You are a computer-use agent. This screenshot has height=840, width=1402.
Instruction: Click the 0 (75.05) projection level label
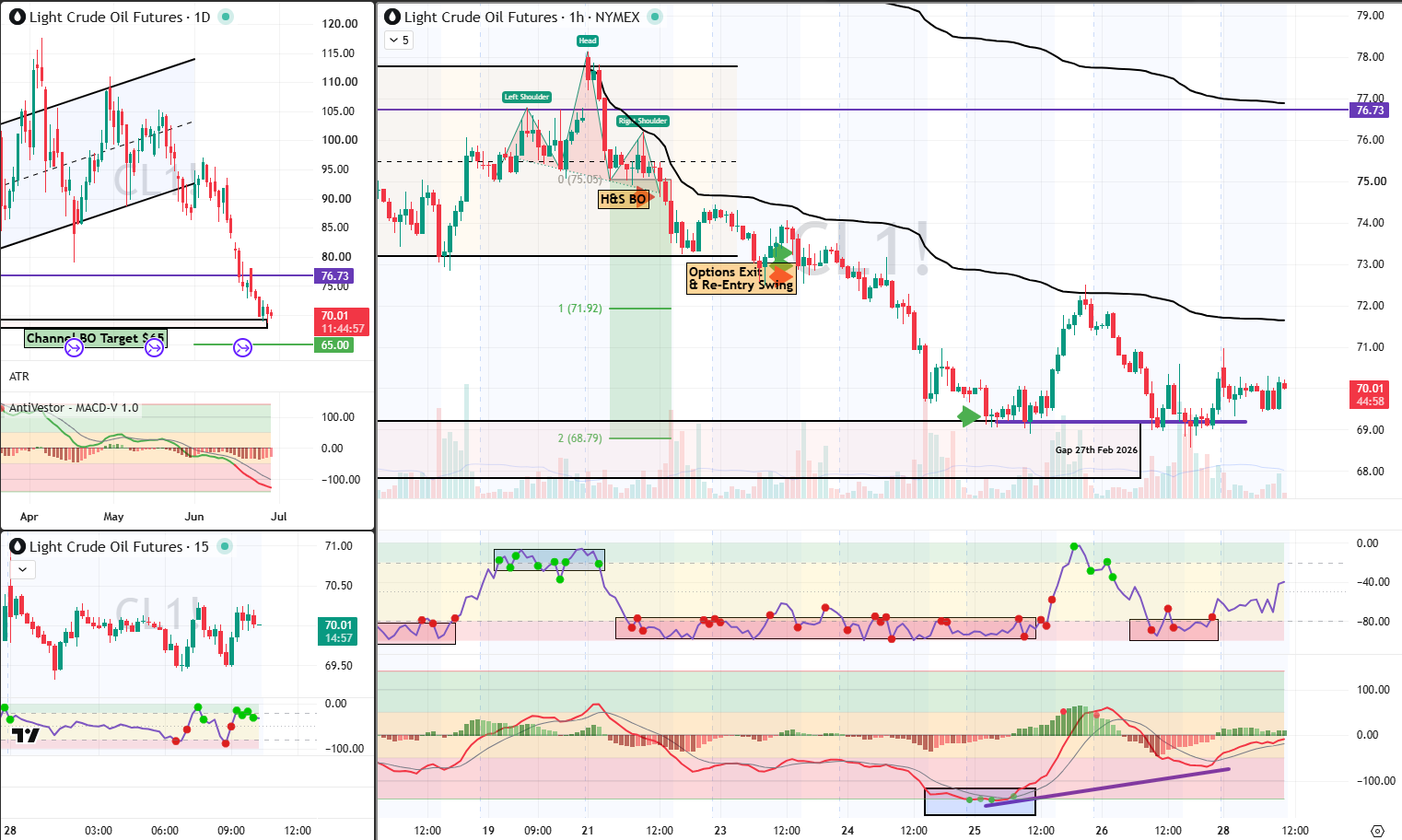(x=580, y=180)
